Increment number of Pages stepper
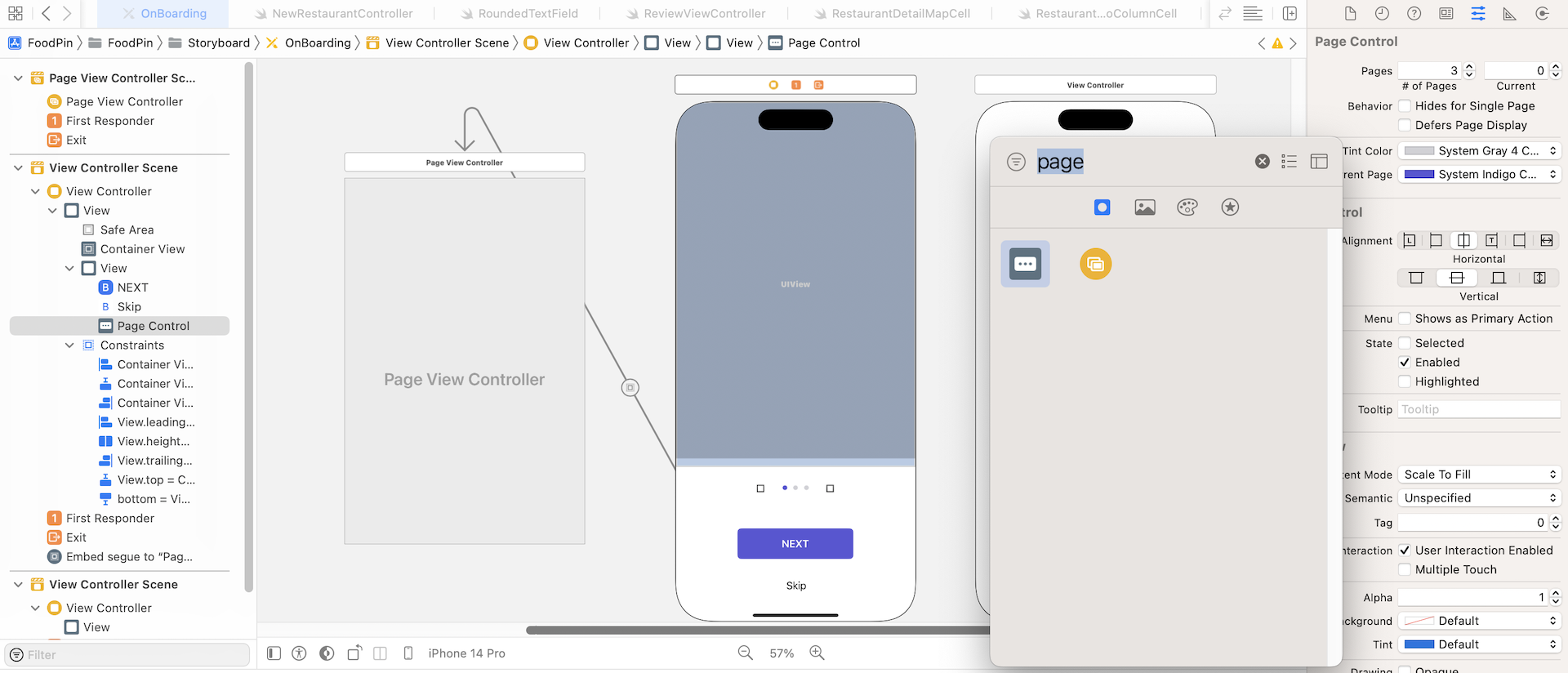1568x673 pixels. 1469,67
